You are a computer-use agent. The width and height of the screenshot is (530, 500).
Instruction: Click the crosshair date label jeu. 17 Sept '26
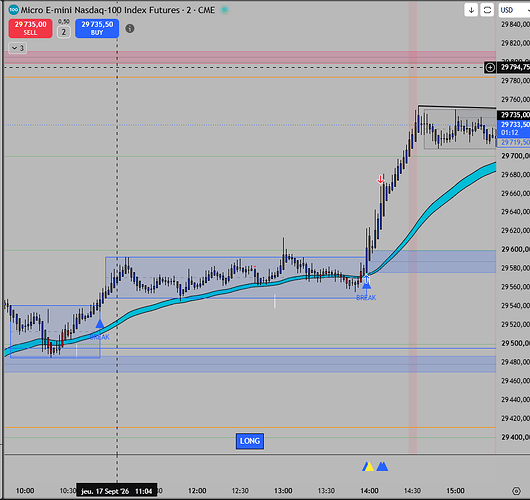coord(117,491)
